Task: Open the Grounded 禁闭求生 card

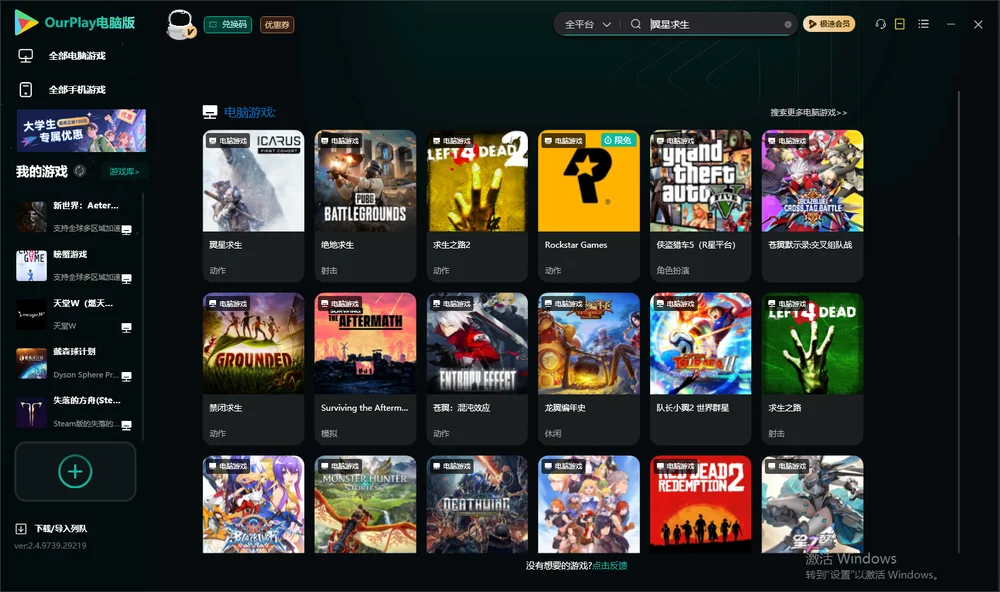Action: click(x=253, y=369)
